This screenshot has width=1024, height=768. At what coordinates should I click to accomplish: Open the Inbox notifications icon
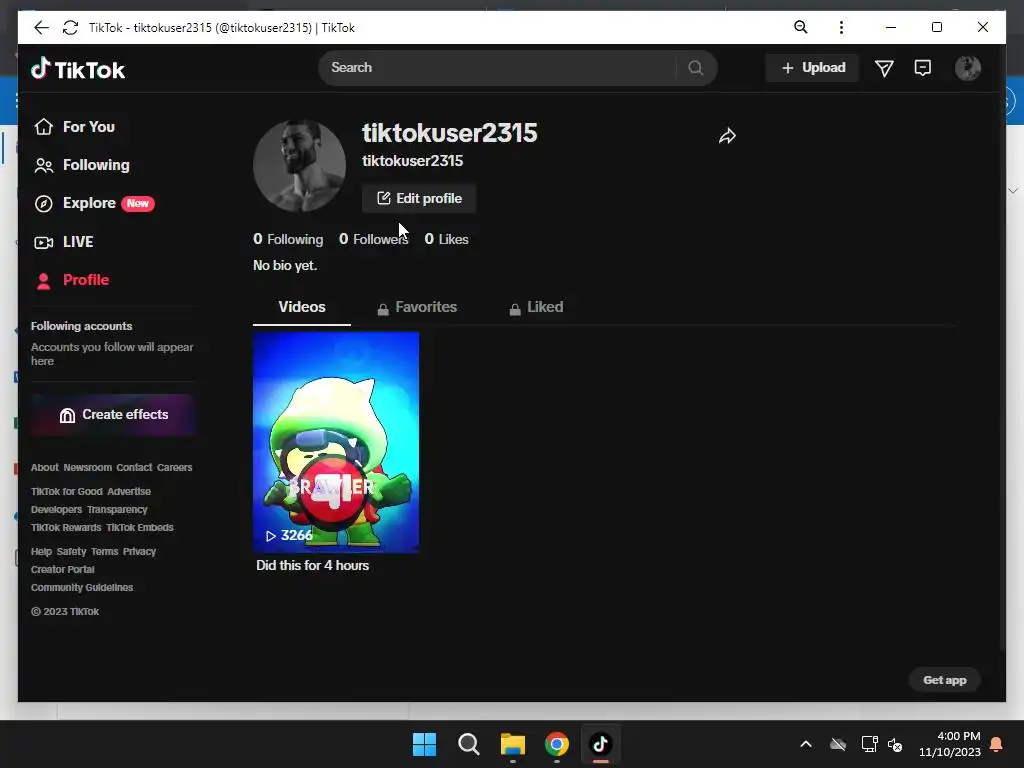[x=923, y=68]
